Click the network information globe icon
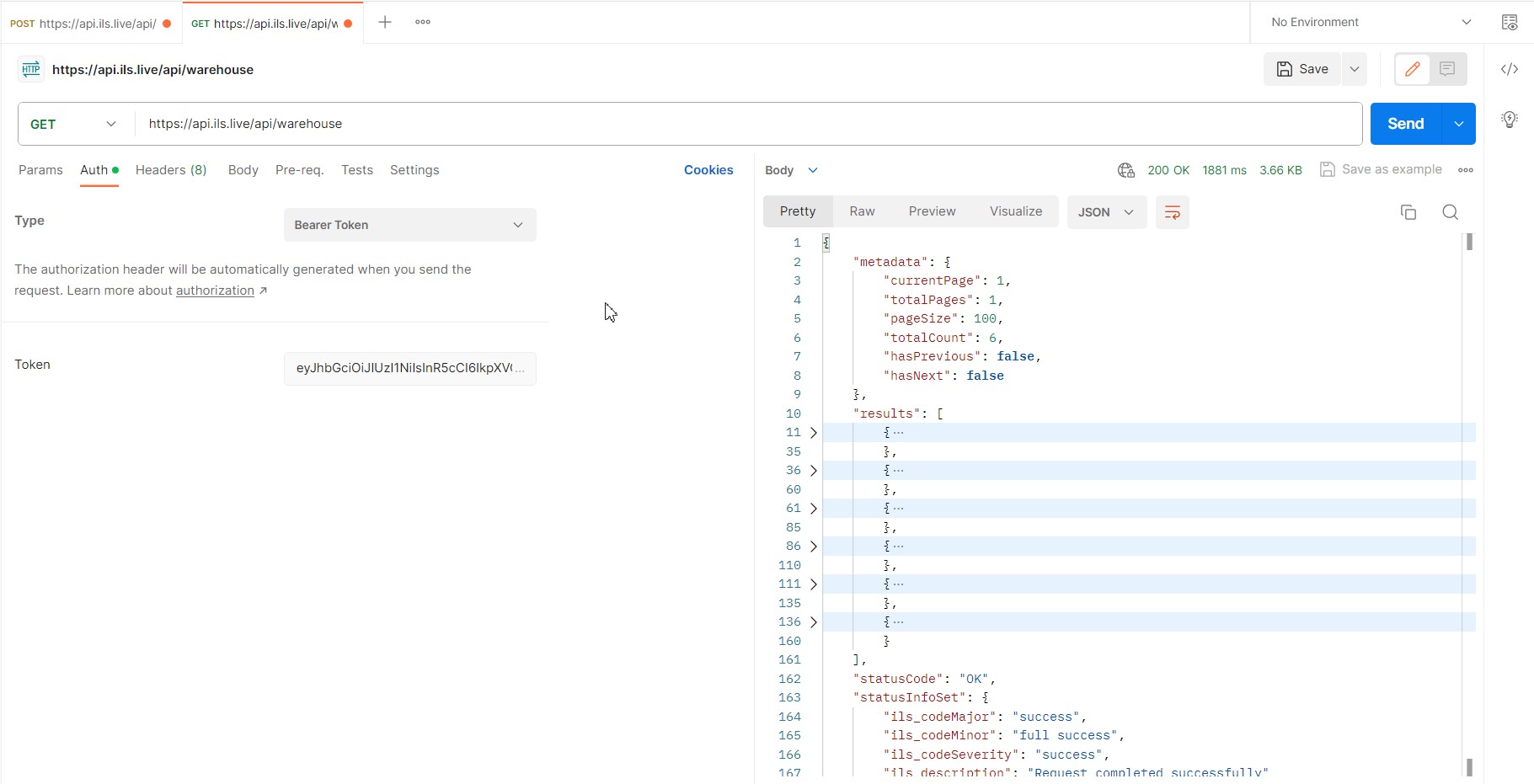Screen dimensions: 1534x784 1125,169
